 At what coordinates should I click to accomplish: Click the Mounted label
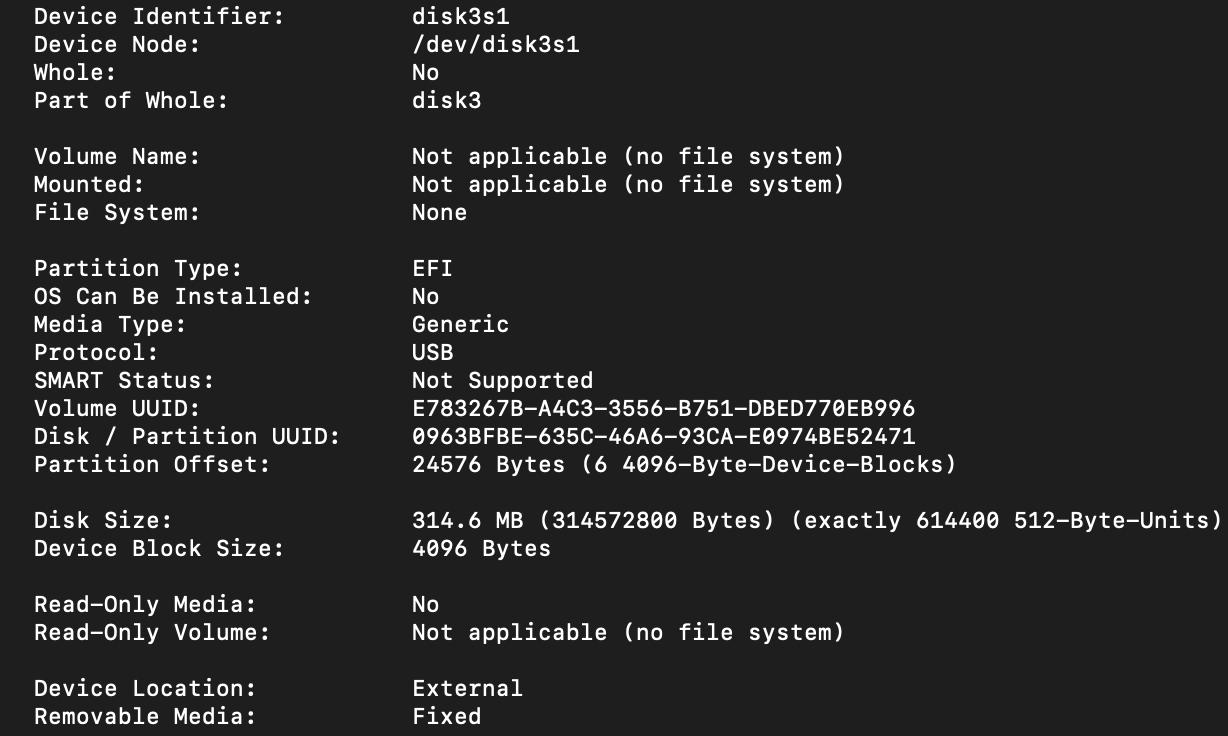click(89, 184)
